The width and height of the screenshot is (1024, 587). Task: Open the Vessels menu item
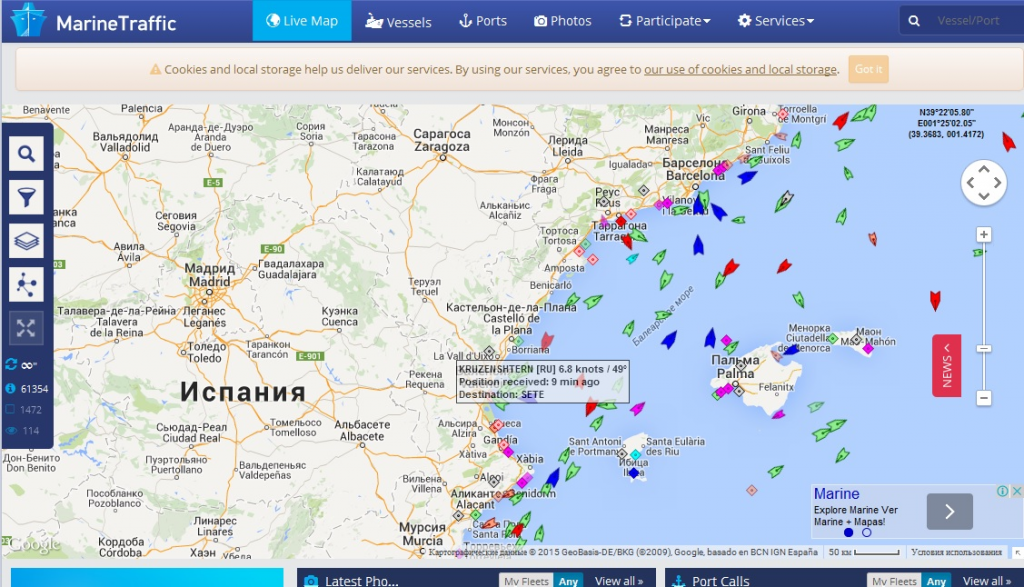(398, 21)
